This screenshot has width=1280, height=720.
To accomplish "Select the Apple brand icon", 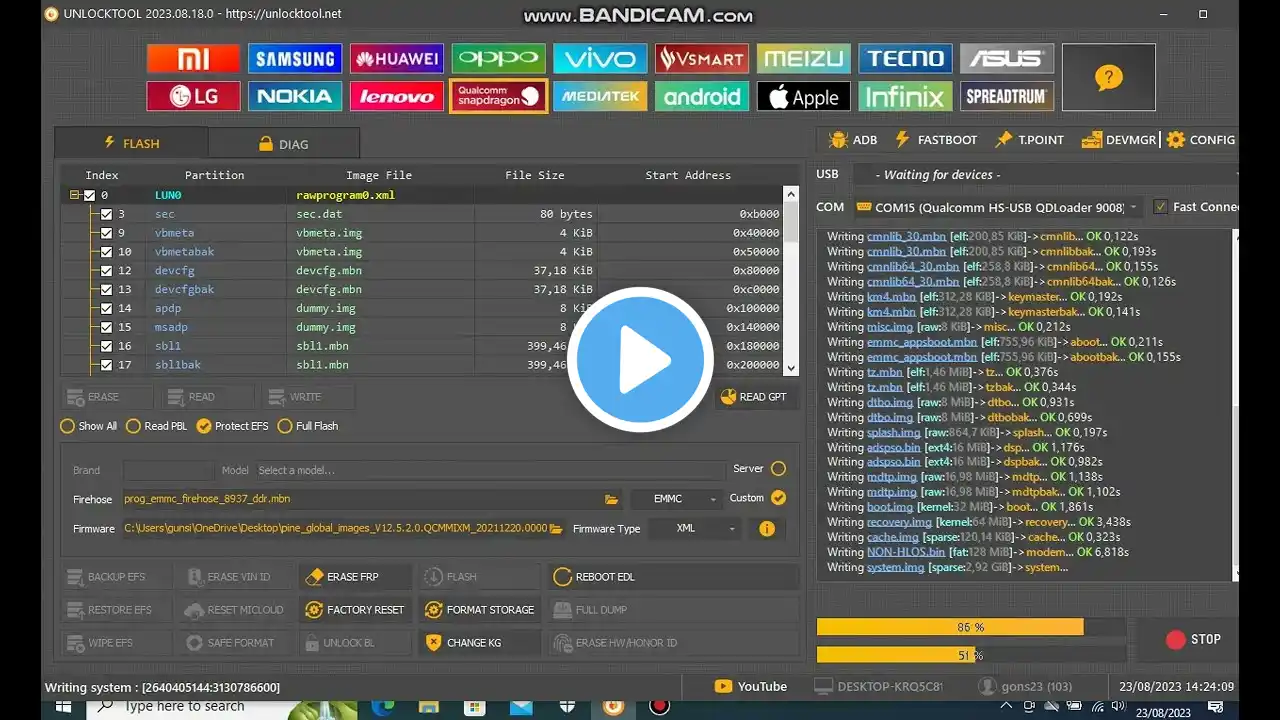I will 803,96.
